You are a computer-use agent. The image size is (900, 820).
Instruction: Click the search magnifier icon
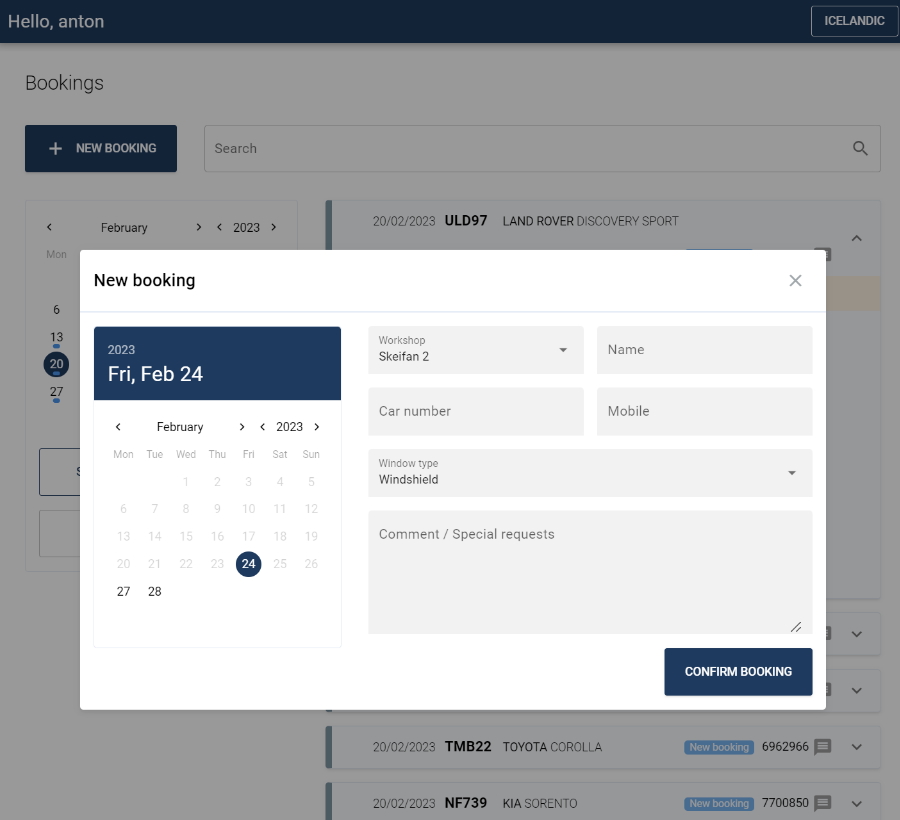(x=860, y=148)
